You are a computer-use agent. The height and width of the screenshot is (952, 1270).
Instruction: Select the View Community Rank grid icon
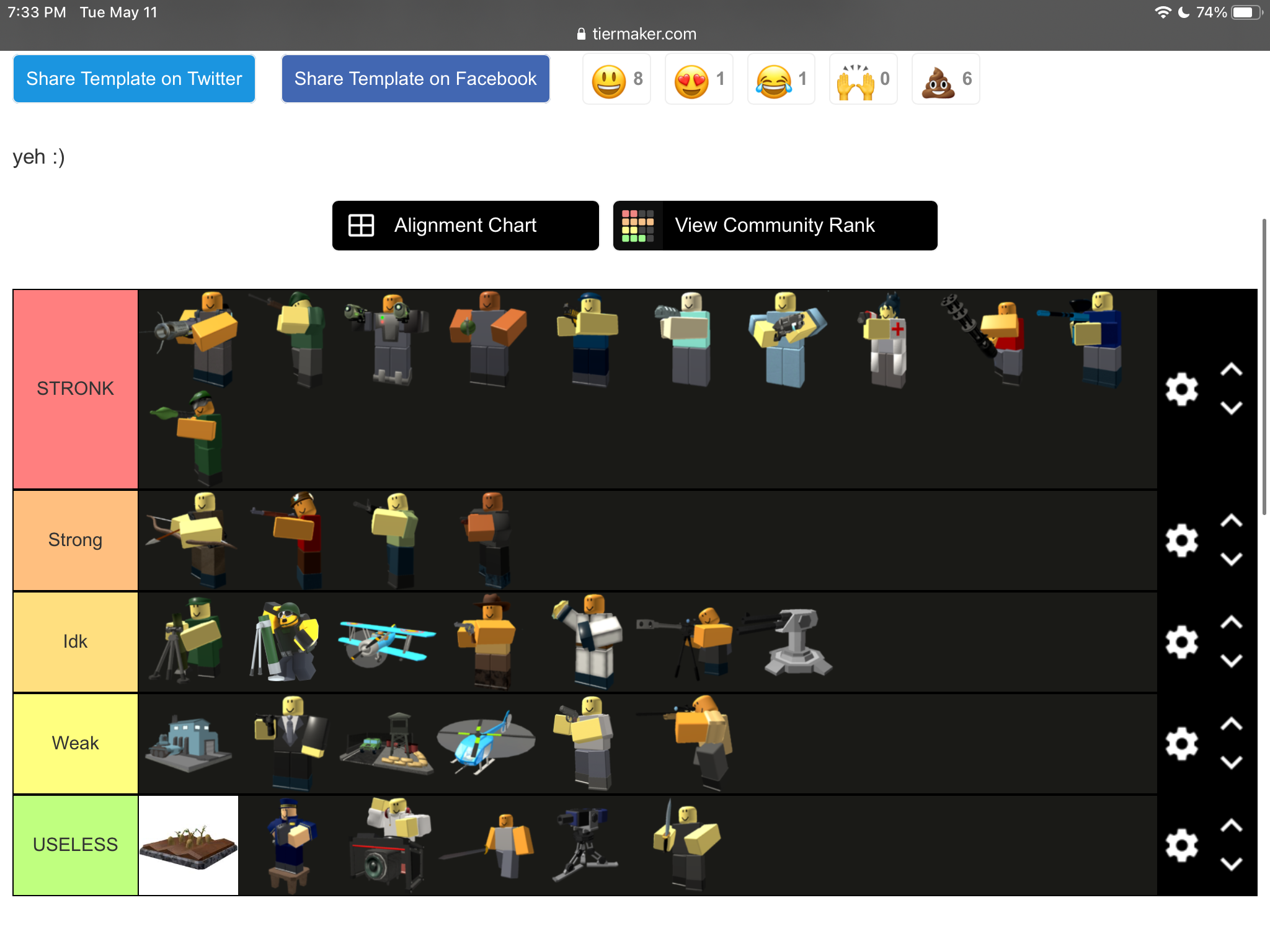pos(639,225)
